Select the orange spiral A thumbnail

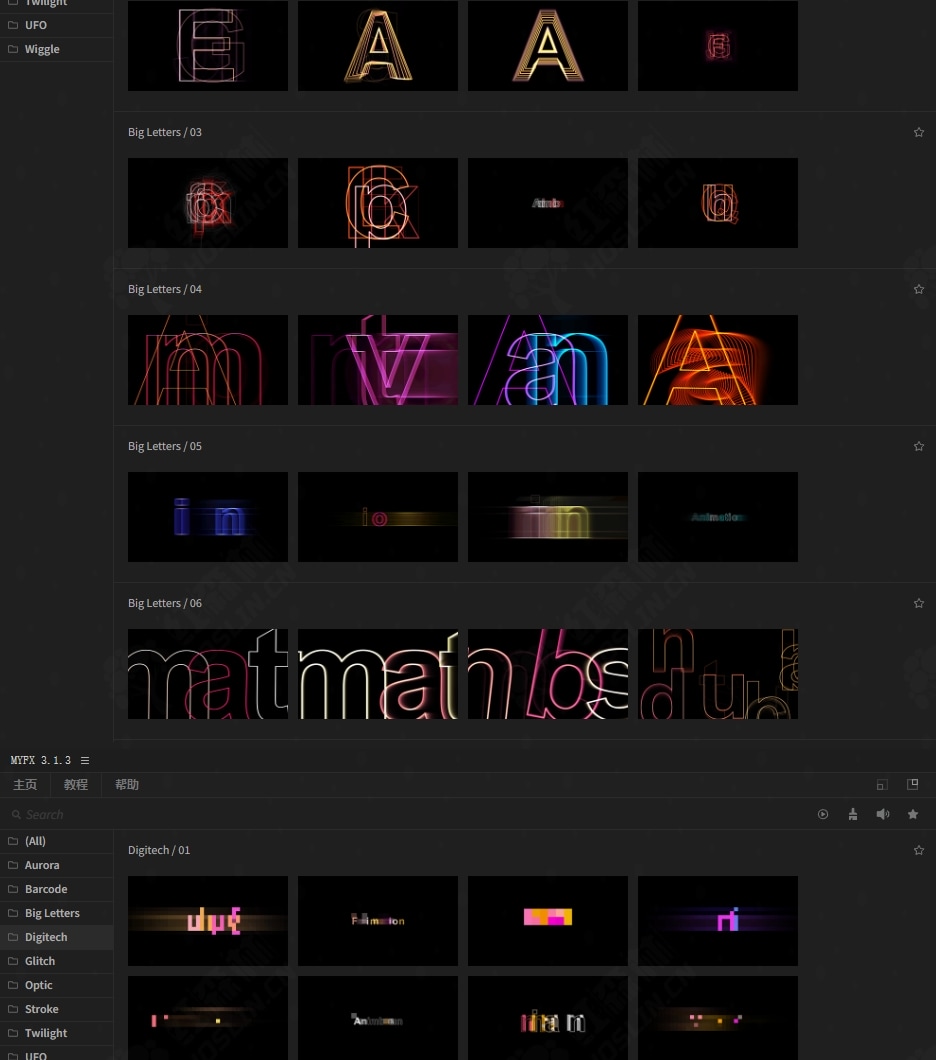point(718,360)
